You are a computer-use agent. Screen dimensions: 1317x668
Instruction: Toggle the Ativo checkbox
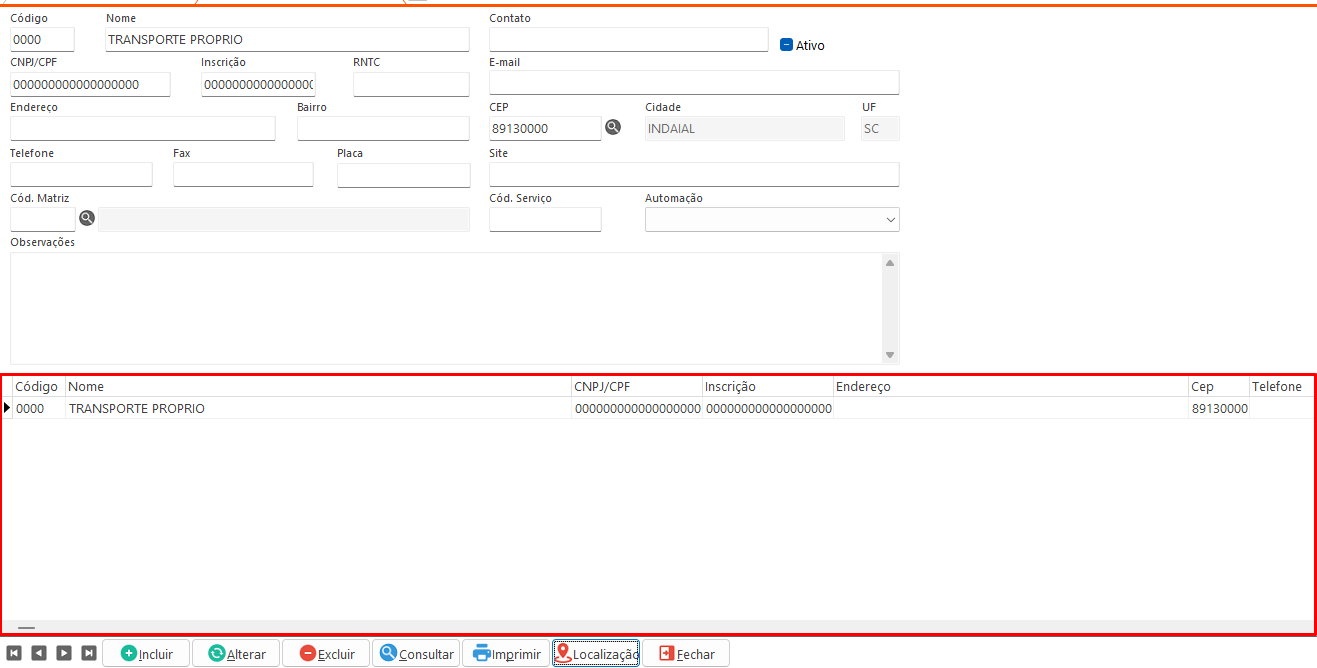787,45
